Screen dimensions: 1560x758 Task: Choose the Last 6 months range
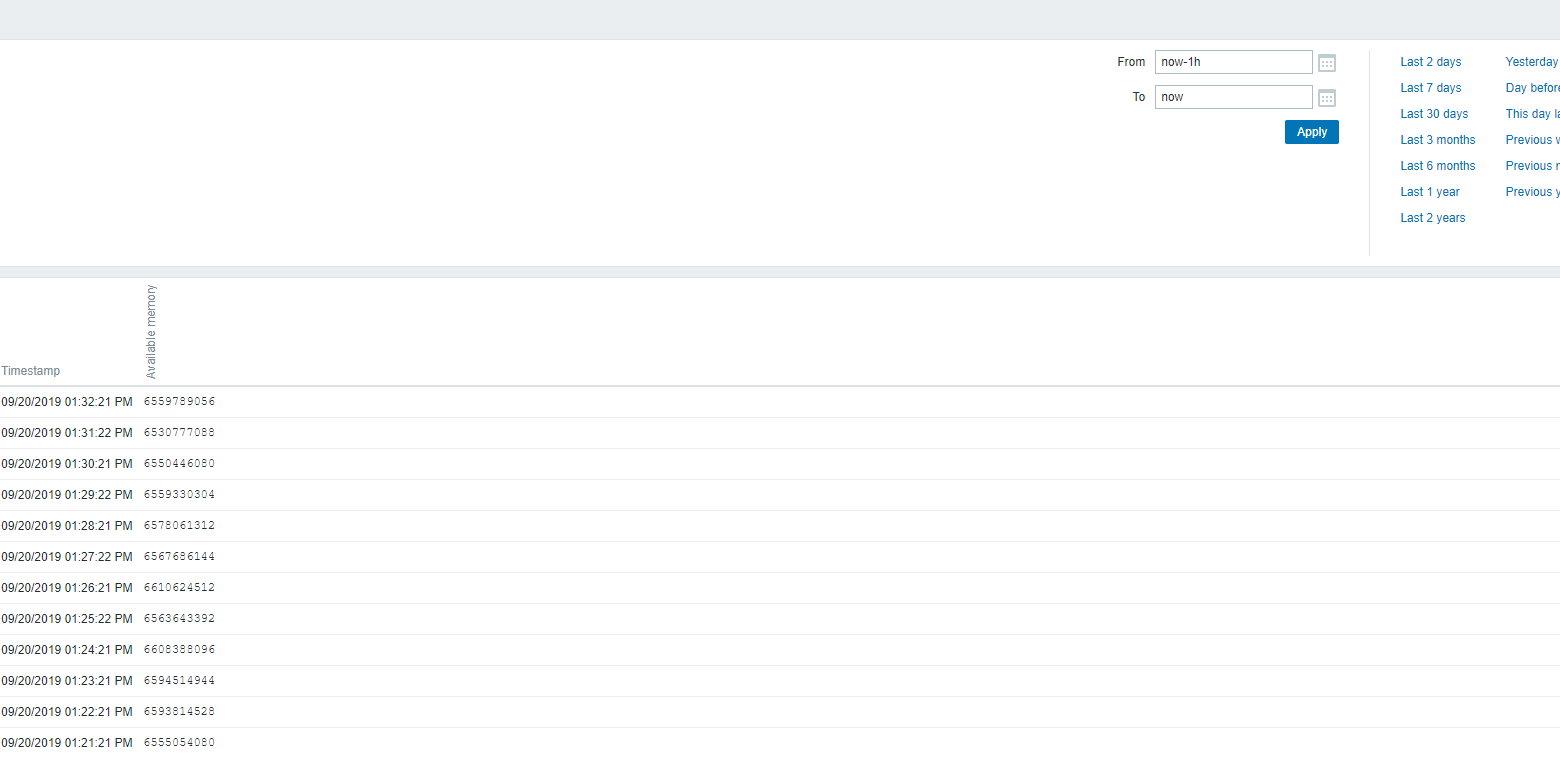point(1437,166)
